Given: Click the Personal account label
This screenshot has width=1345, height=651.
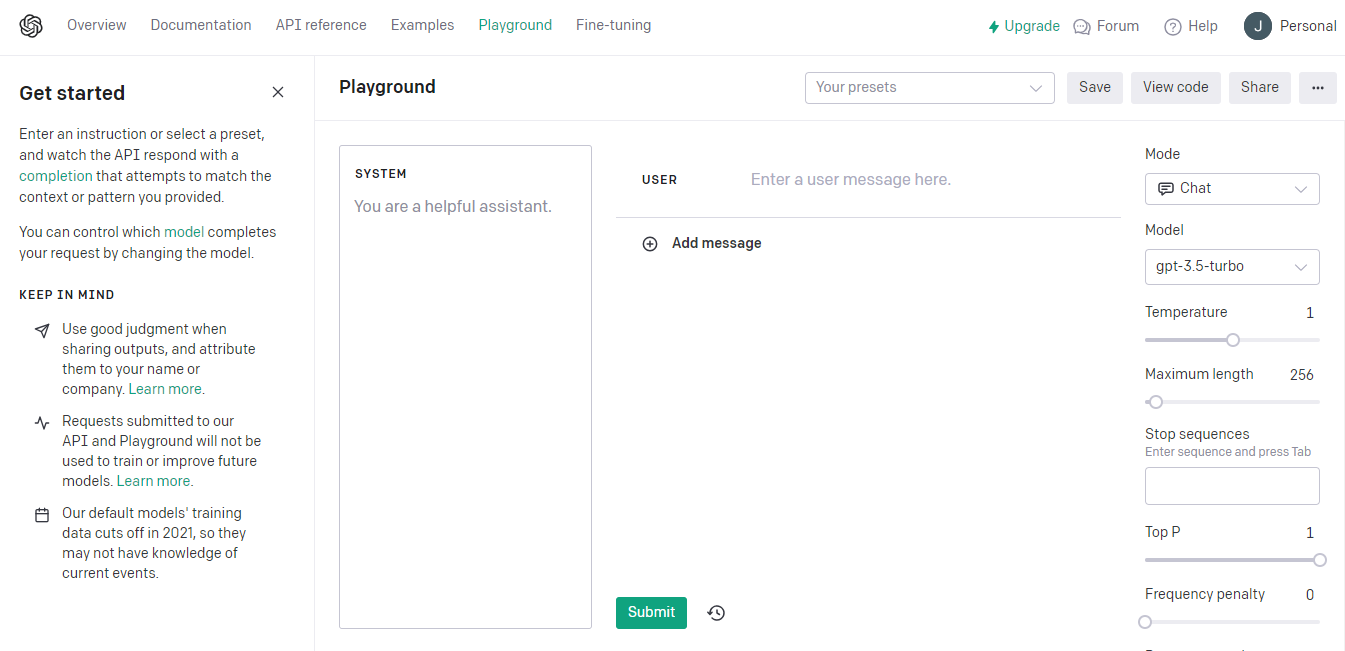Looking at the screenshot, I should (1308, 27).
